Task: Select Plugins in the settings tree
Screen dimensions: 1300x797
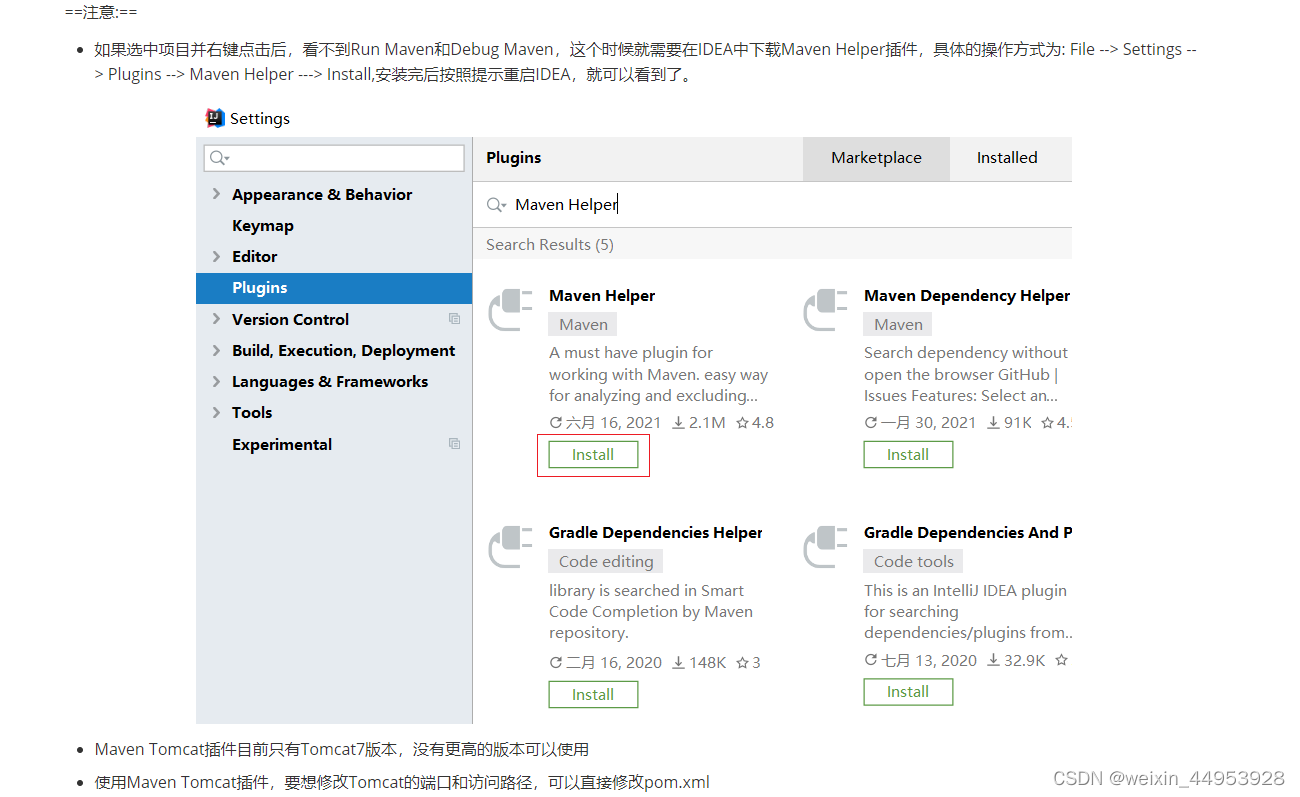Action: click(334, 288)
